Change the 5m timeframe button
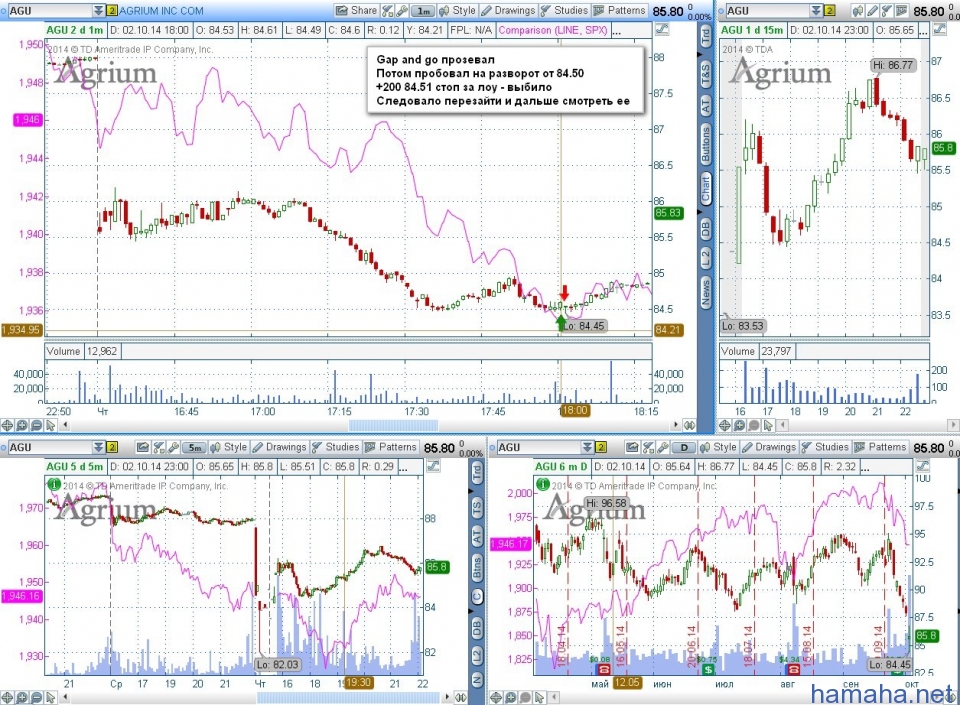The height and width of the screenshot is (705, 960). (195, 448)
